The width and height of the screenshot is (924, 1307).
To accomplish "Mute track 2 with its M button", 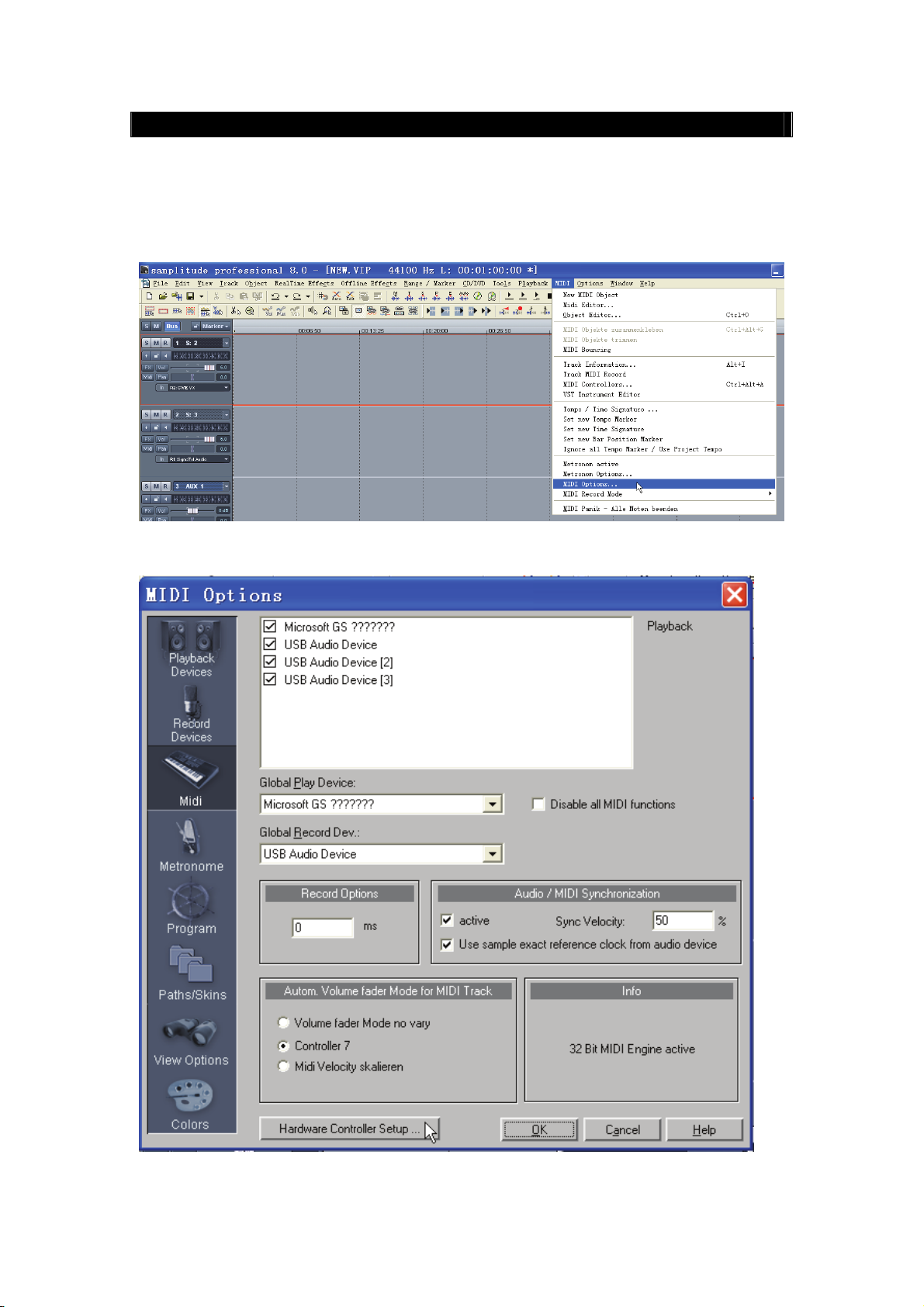I will [x=156, y=415].
